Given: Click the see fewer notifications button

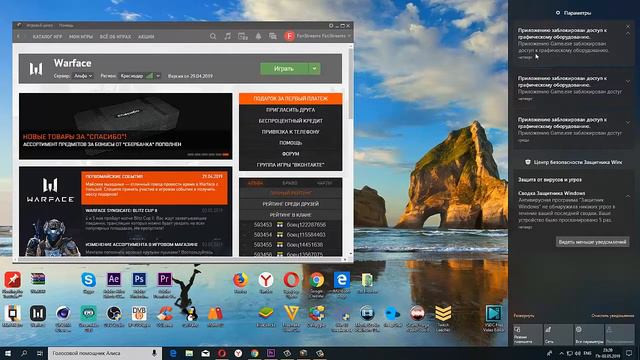Looking at the screenshot, I should coord(592,242).
